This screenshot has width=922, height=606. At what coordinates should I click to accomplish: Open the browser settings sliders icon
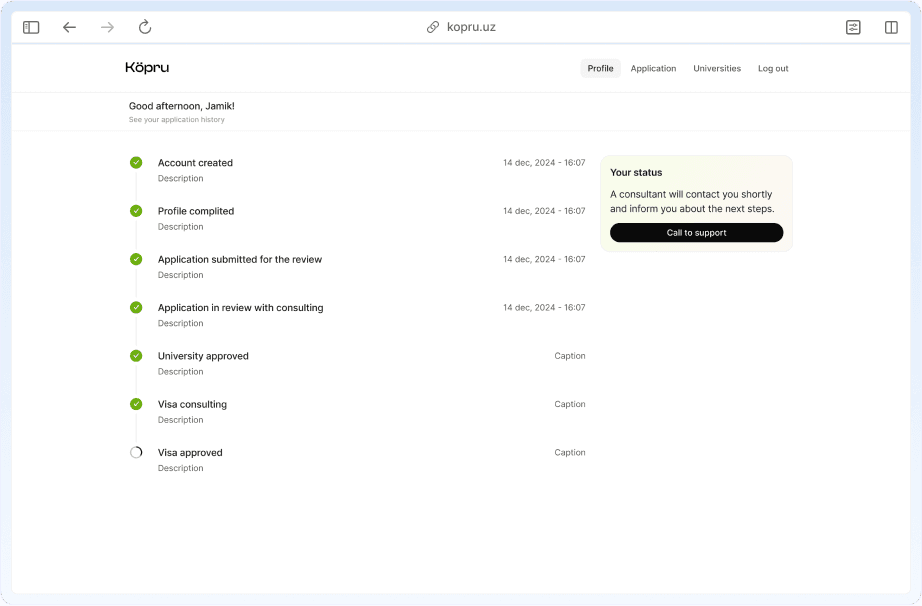tap(853, 27)
